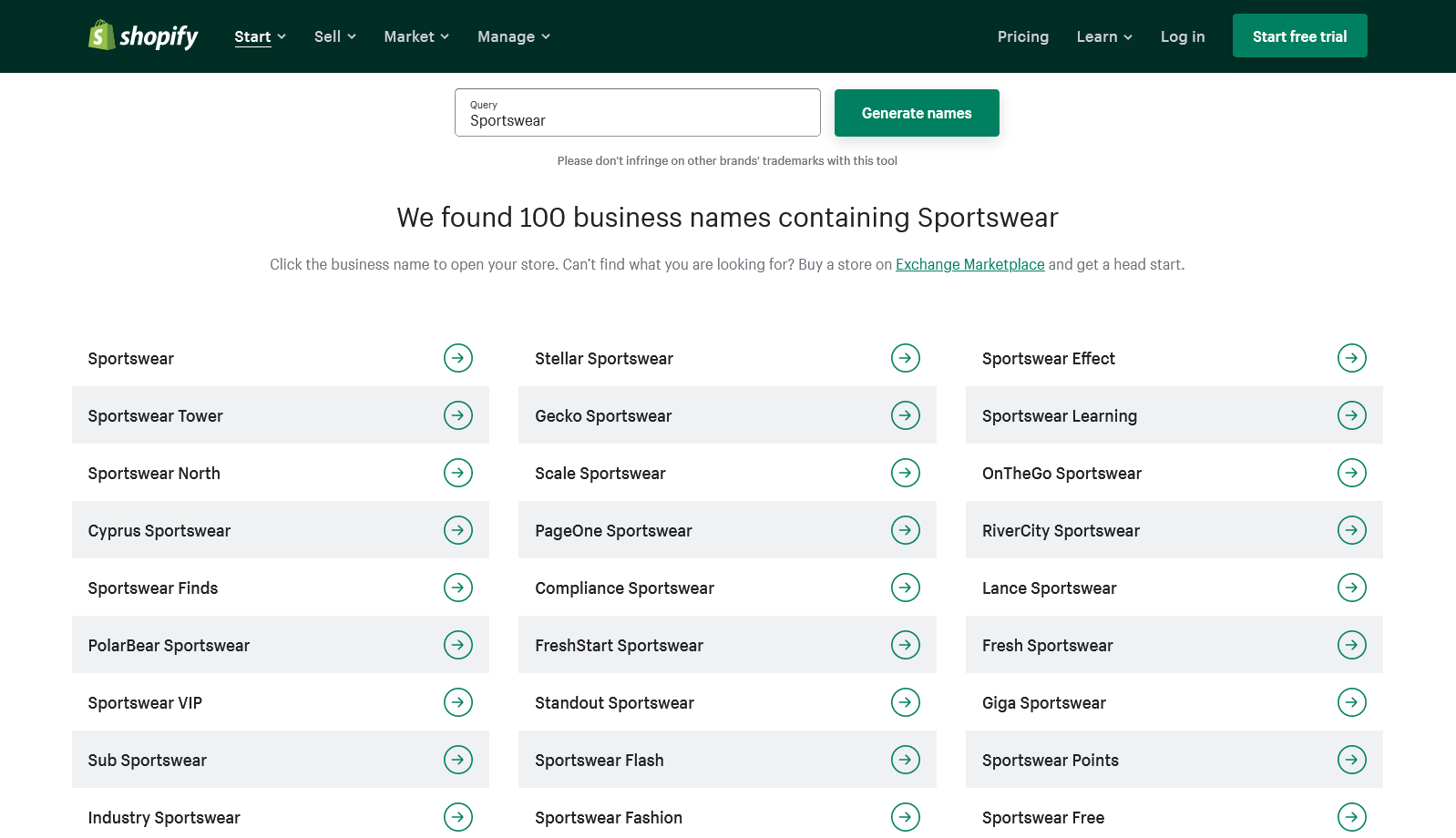Expand the Start dropdown menu

[x=260, y=36]
